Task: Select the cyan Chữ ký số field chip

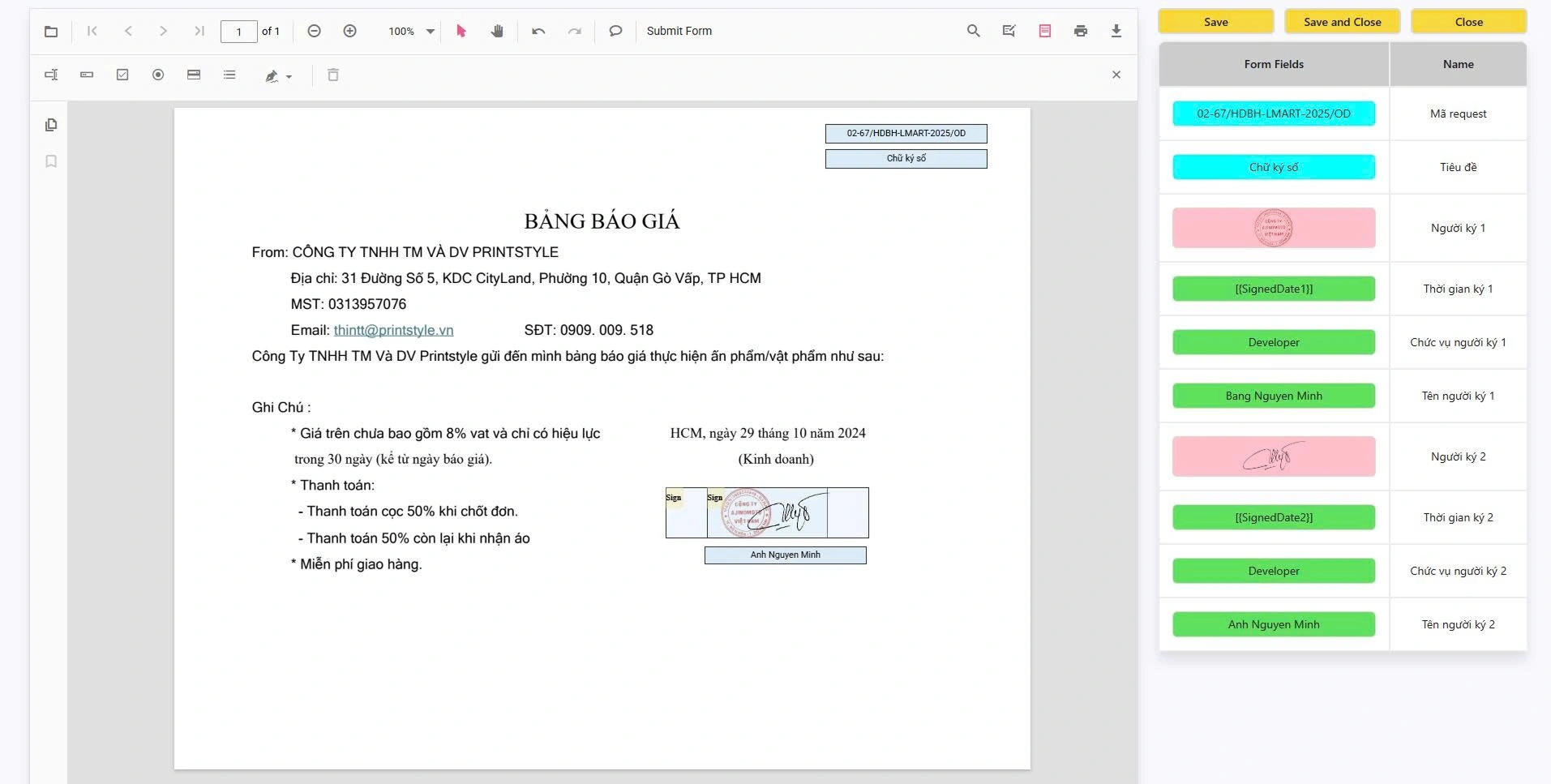Action: click(1274, 167)
